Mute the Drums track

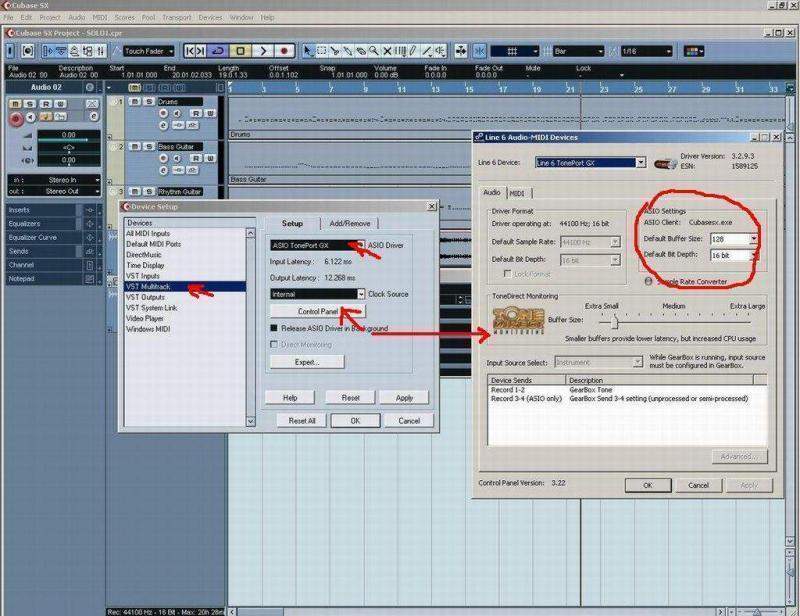click(x=137, y=102)
